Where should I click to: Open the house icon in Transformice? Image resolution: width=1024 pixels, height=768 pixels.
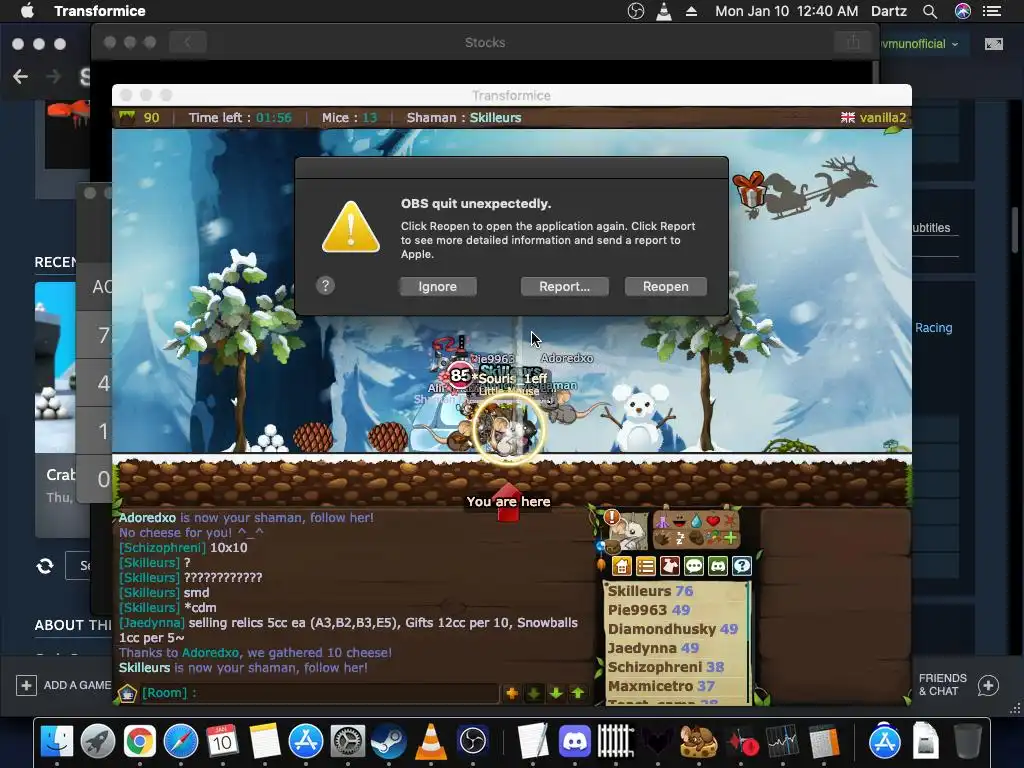(x=622, y=566)
